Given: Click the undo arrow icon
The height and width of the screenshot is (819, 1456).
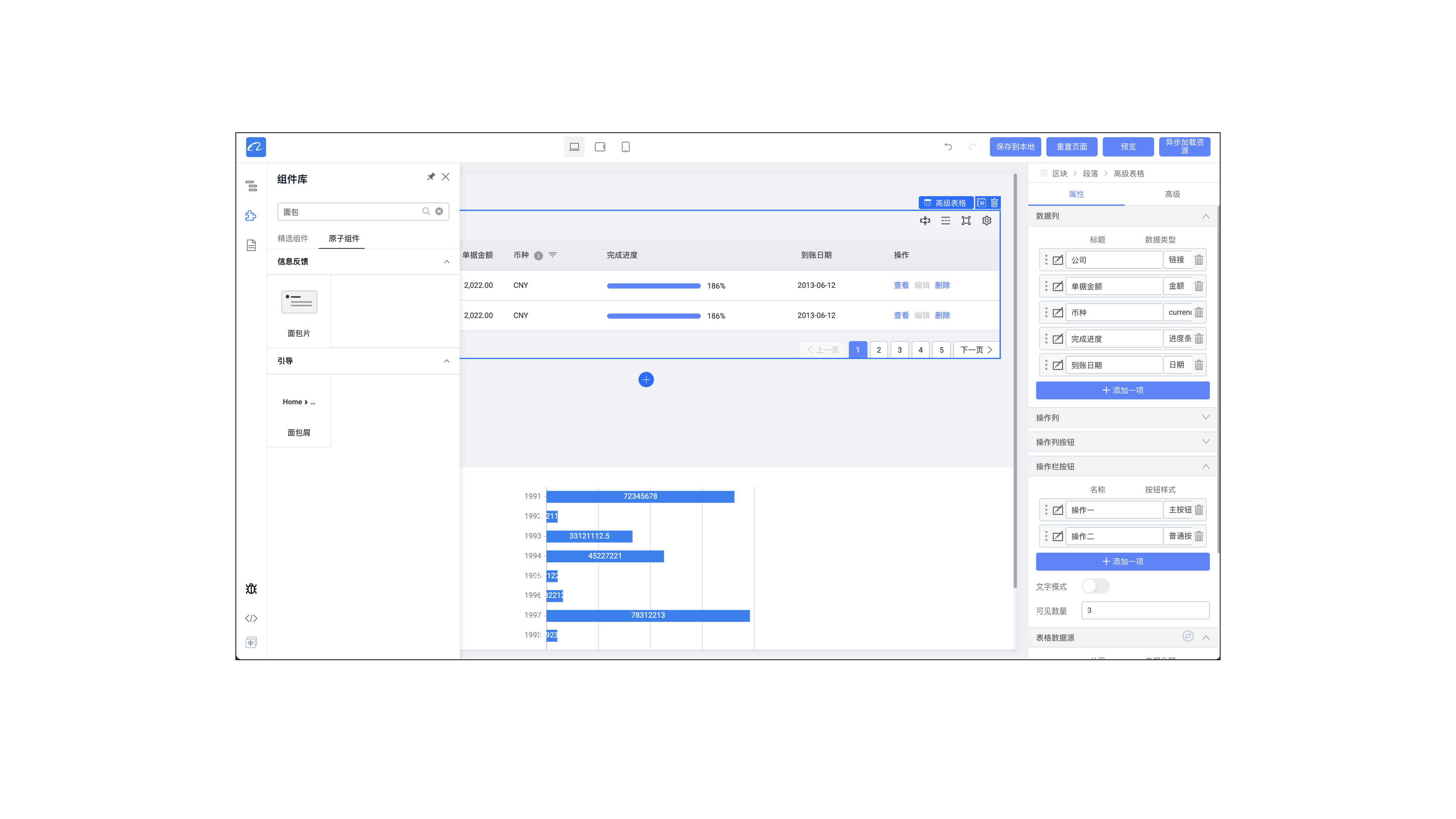Looking at the screenshot, I should (948, 147).
